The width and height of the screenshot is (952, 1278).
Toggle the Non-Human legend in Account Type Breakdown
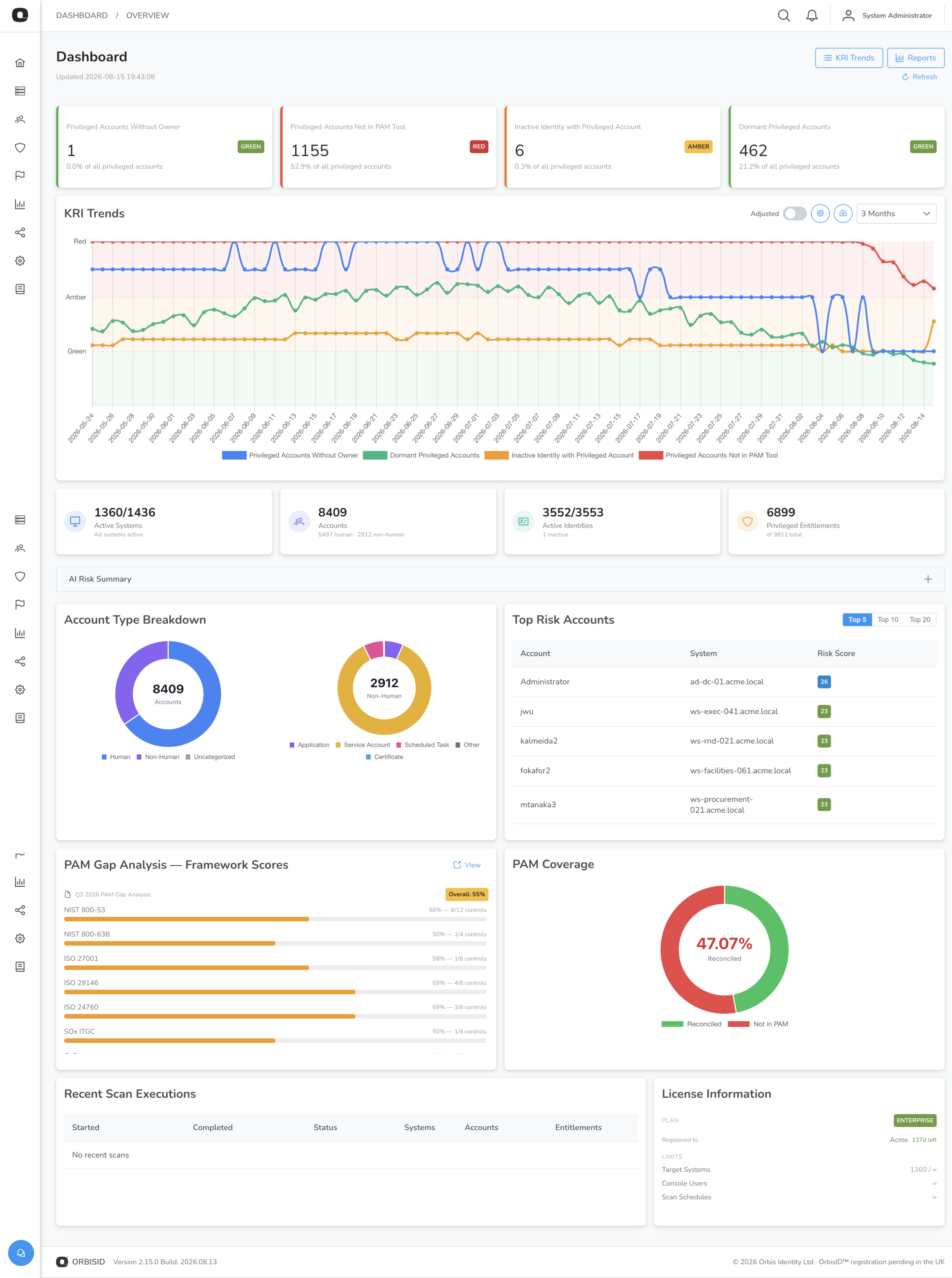(158, 756)
